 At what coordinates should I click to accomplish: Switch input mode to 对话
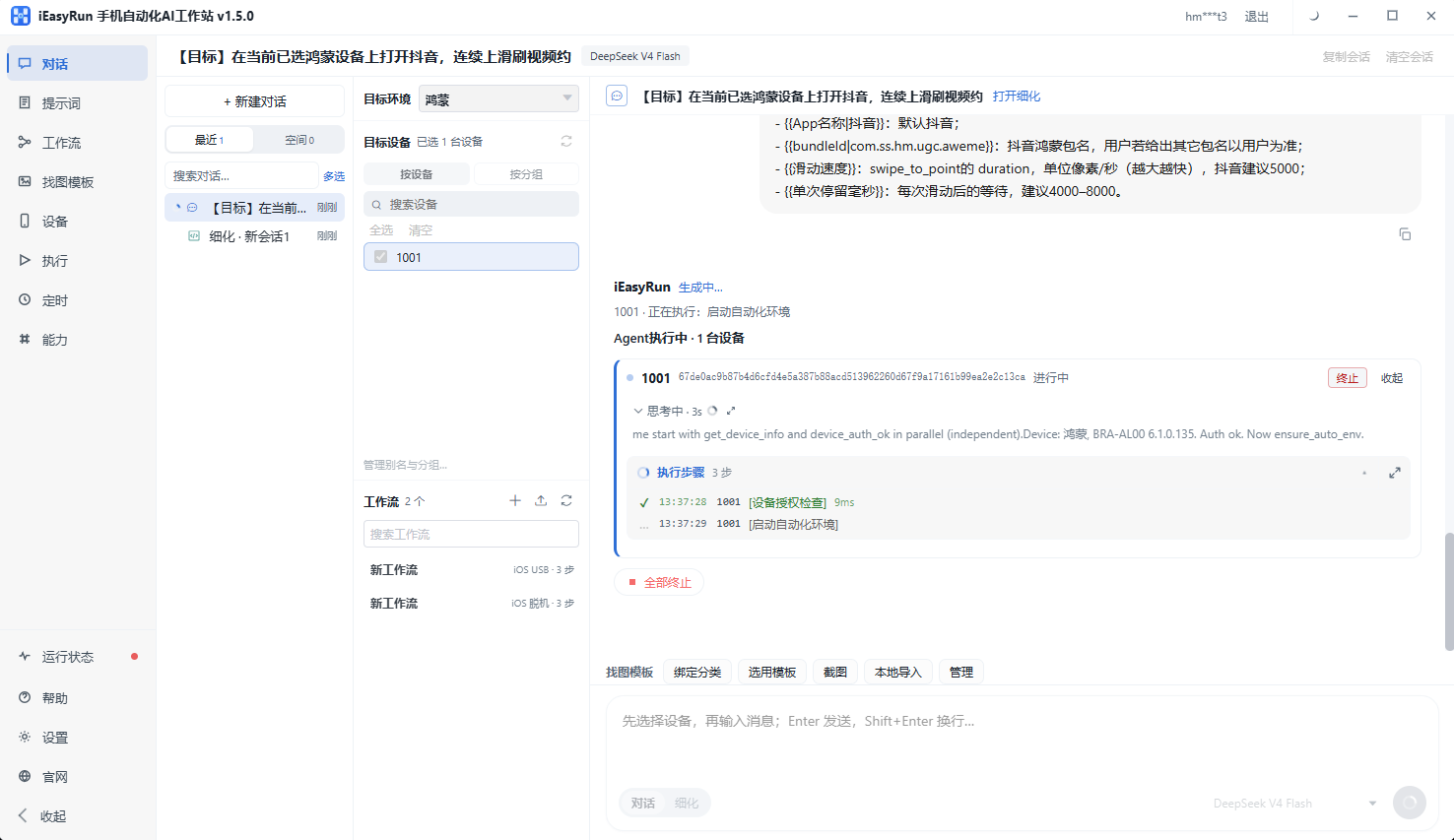(x=643, y=804)
